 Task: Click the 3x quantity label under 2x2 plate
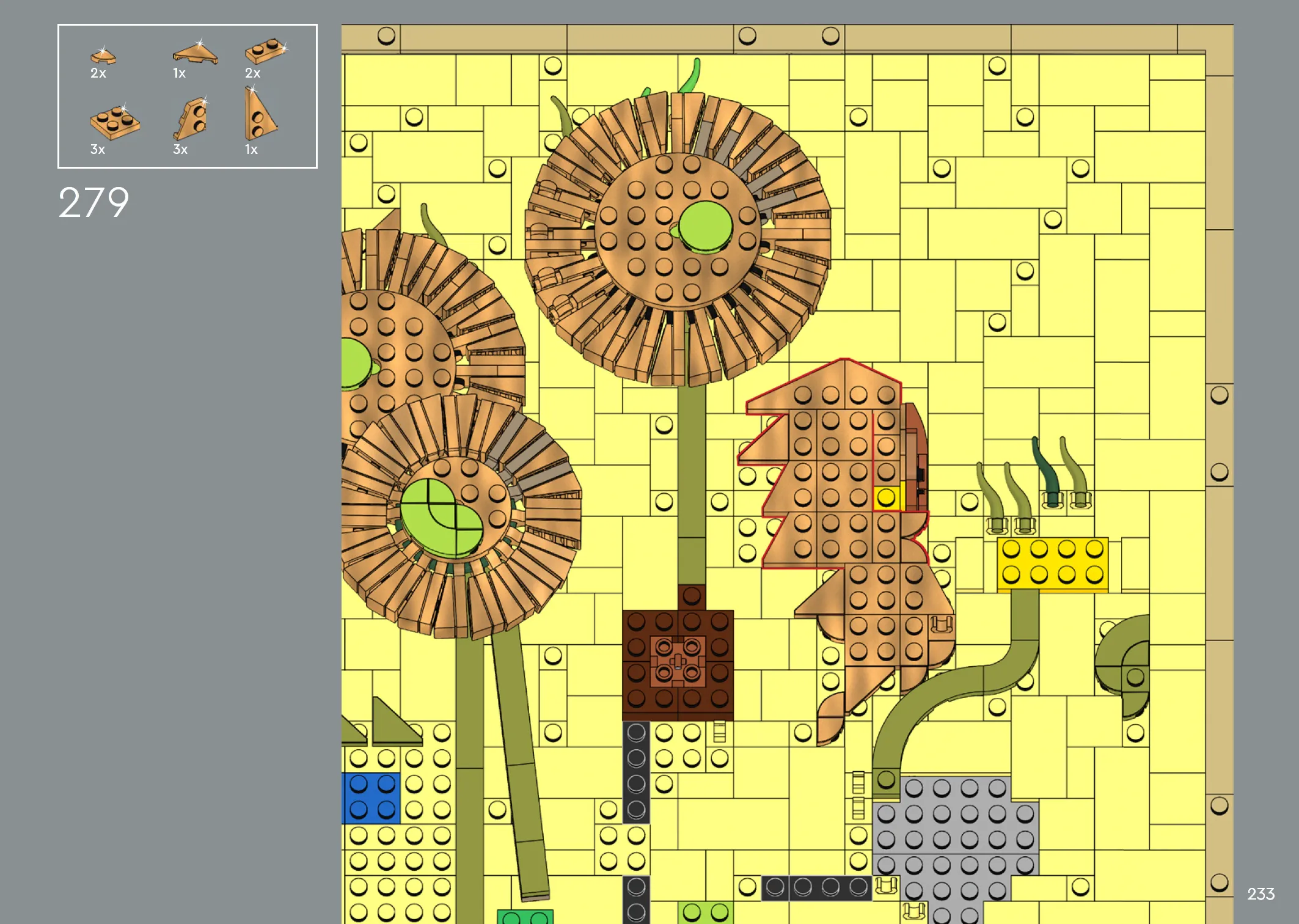pyautogui.click(x=98, y=150)
